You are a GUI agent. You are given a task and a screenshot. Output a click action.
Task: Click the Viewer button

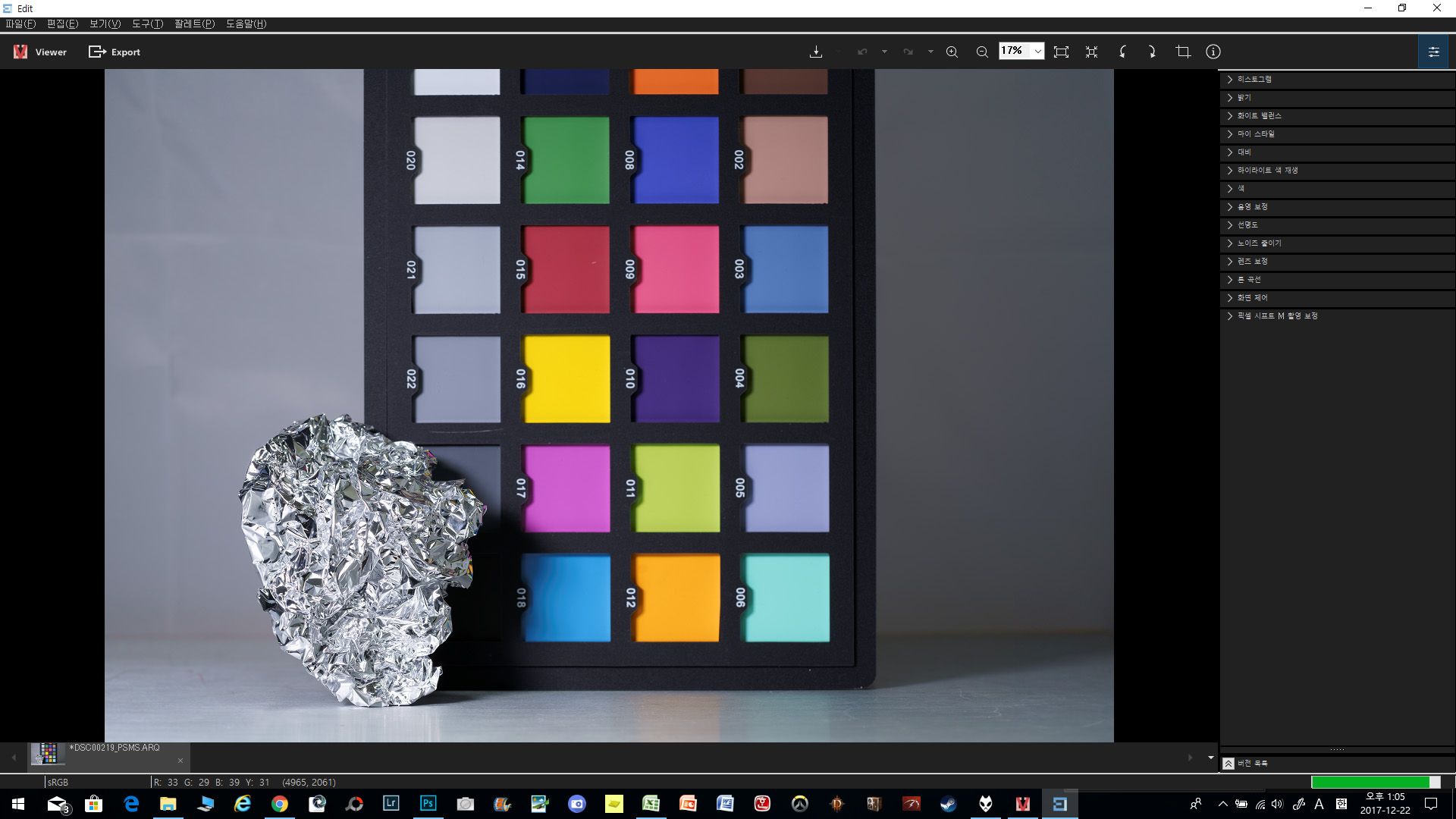(40, 52)
